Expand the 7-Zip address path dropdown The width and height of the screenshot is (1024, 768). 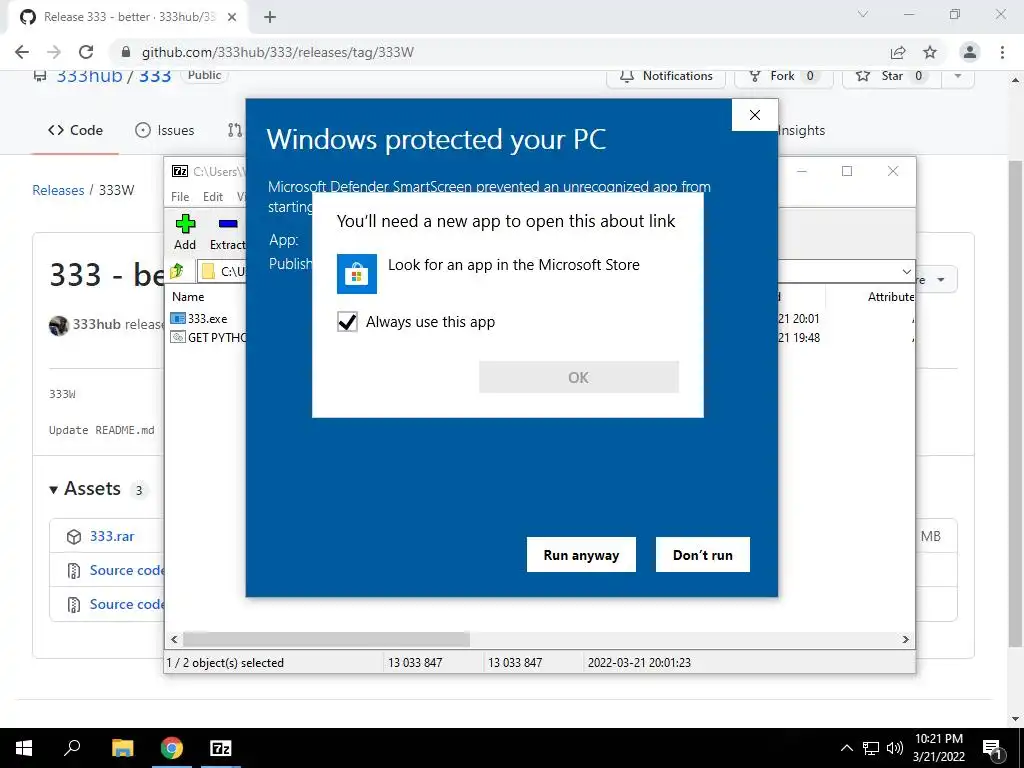point(906,271)
